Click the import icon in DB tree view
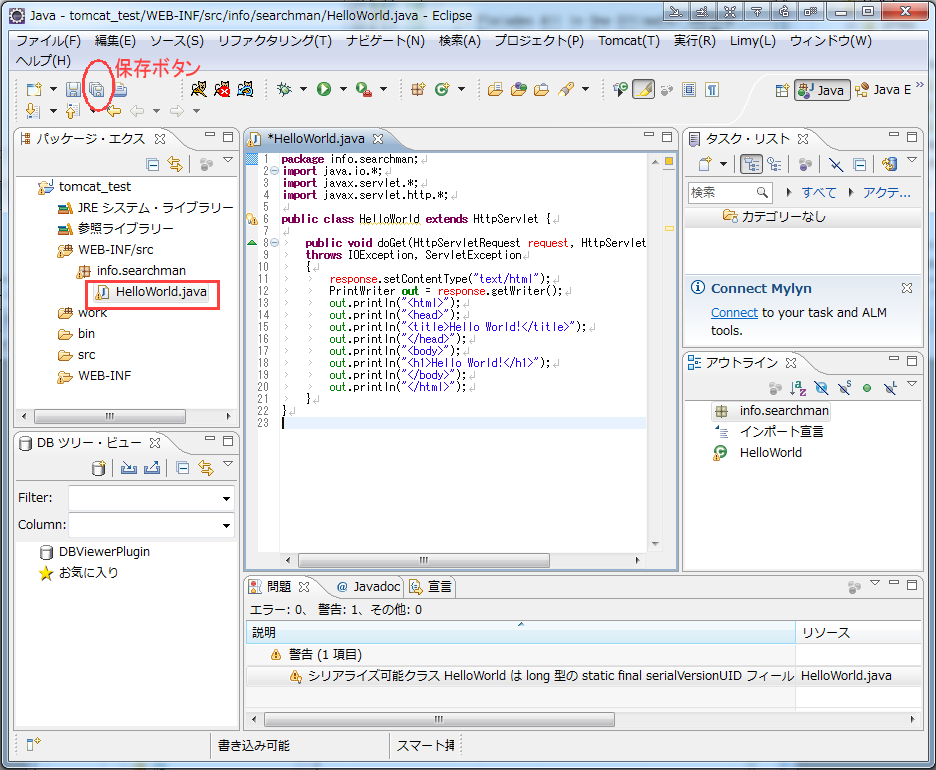Viewport: 936px width, 770px height. [128, 468]
